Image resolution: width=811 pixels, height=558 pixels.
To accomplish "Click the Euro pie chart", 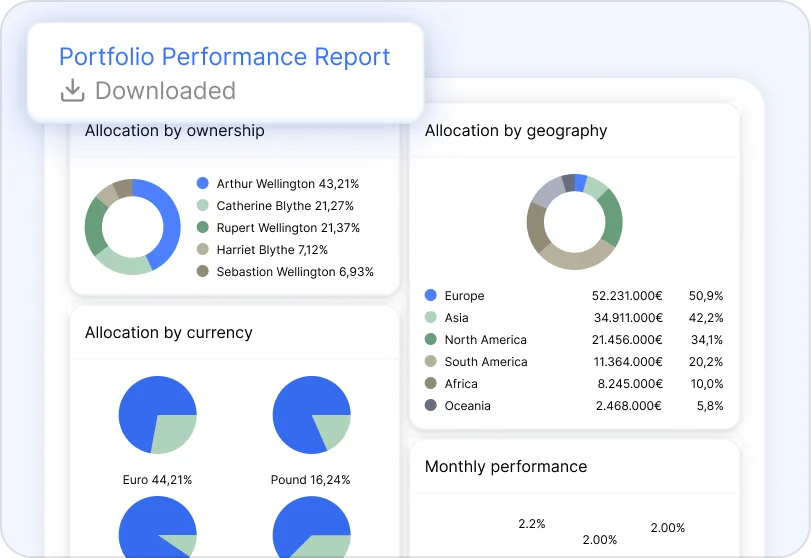I will coord(158,415).
